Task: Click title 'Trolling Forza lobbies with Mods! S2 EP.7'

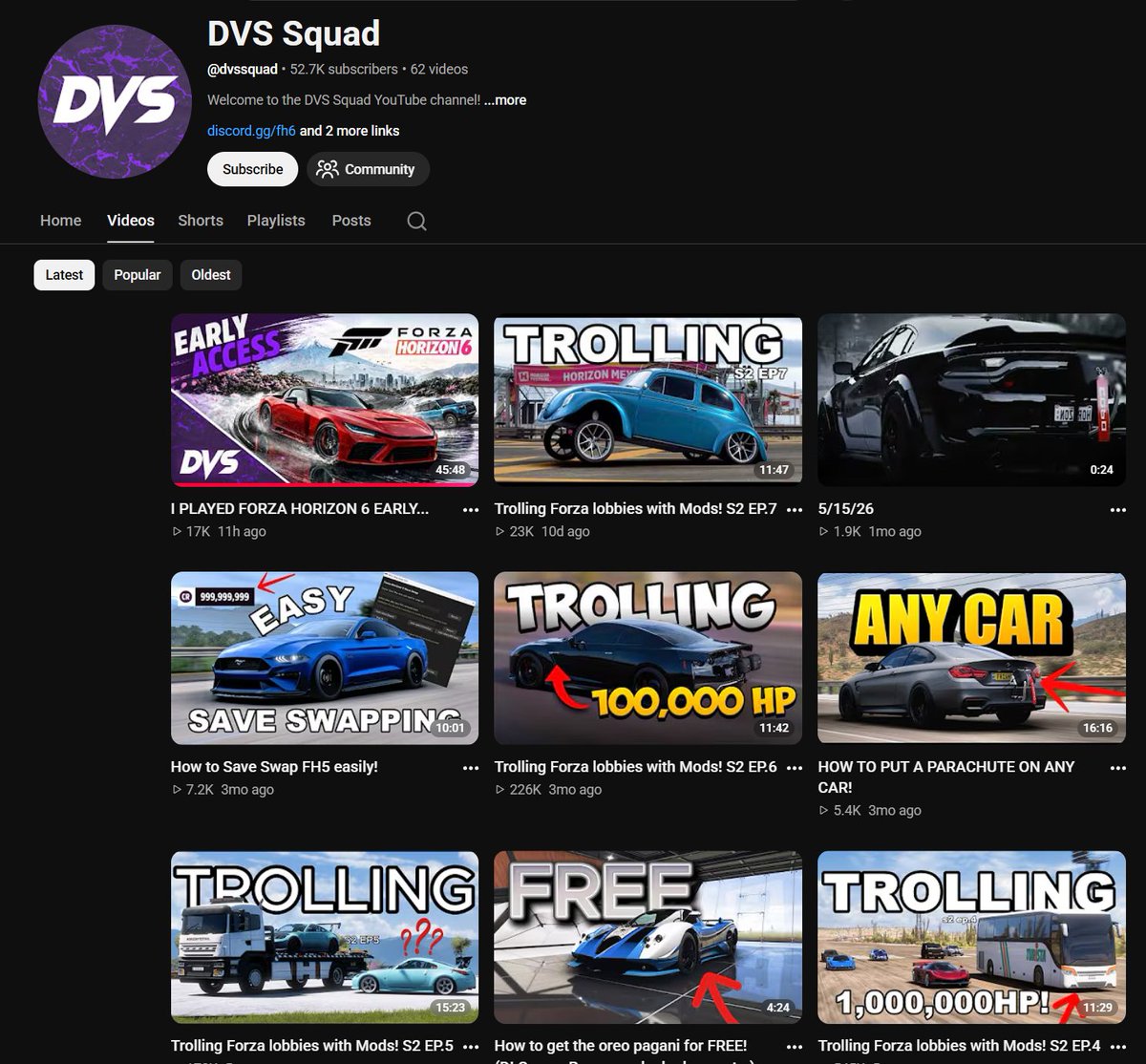Action: point(636,509)
